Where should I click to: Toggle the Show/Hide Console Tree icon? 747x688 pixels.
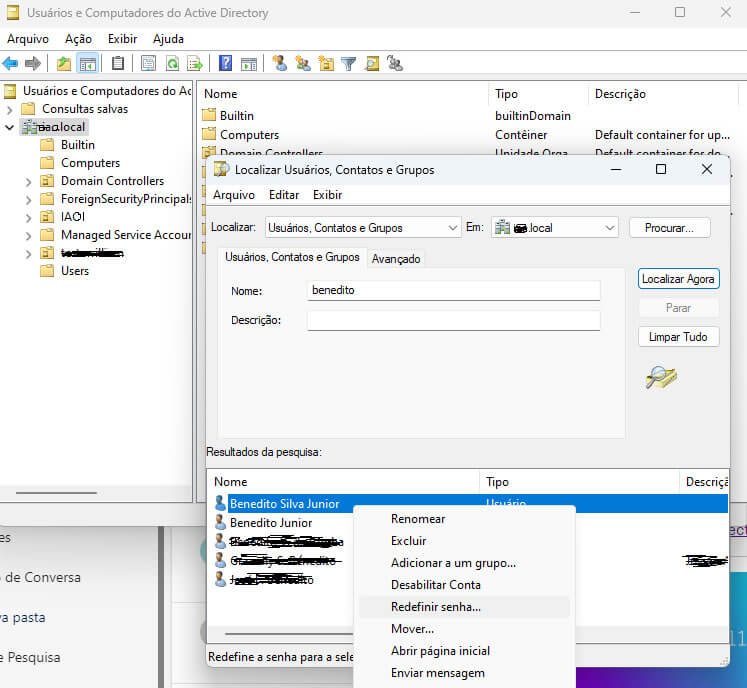(x=88, y=63)
